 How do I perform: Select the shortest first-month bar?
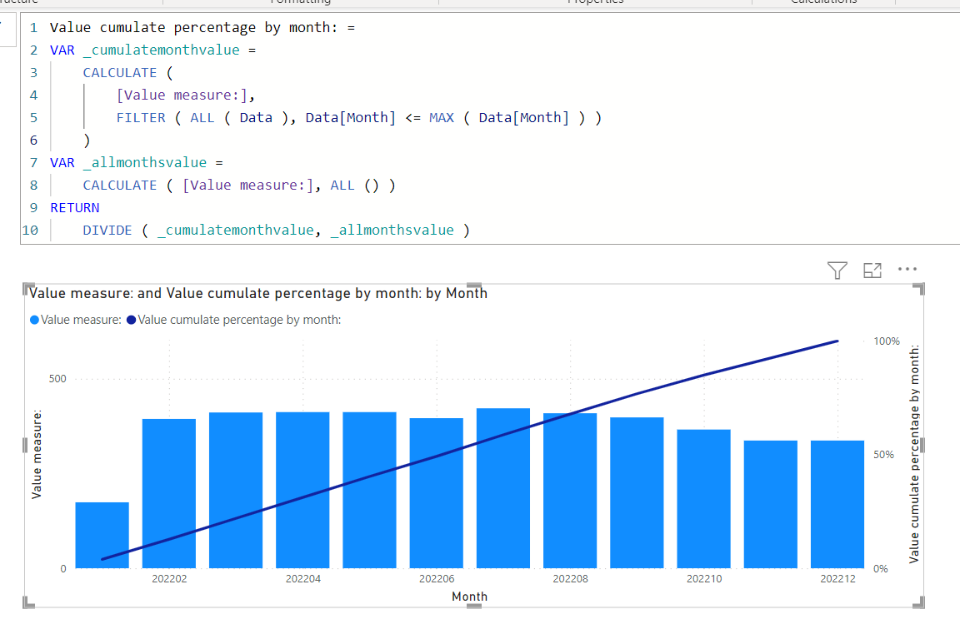(102, 535)
